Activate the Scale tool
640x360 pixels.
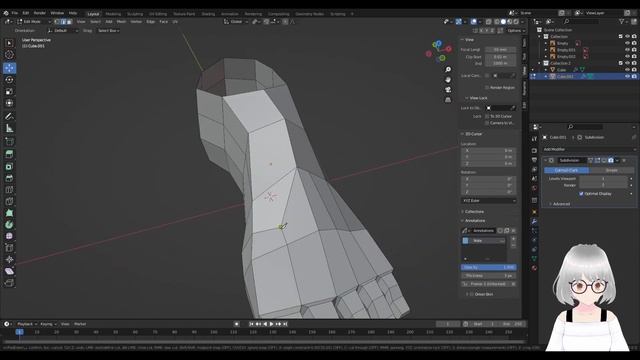(9, 91)
